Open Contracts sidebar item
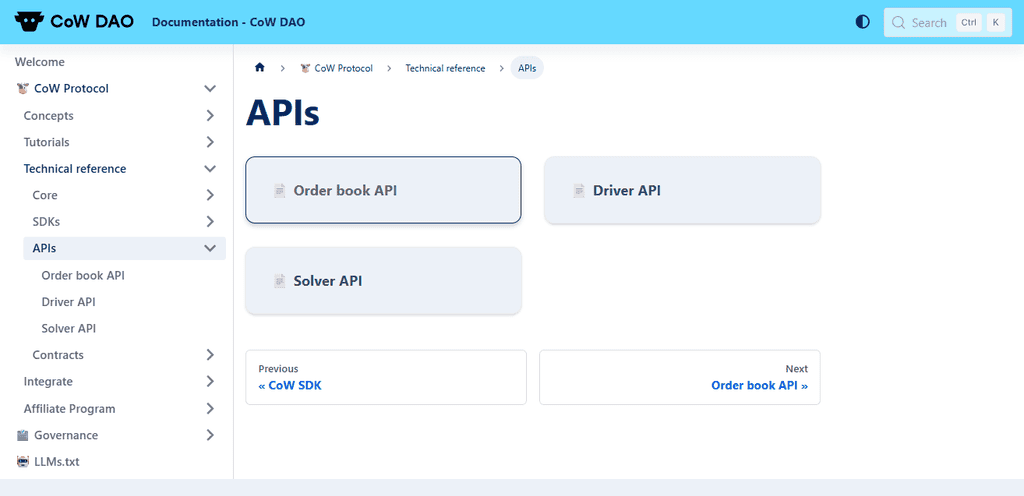 pos(58,355)
